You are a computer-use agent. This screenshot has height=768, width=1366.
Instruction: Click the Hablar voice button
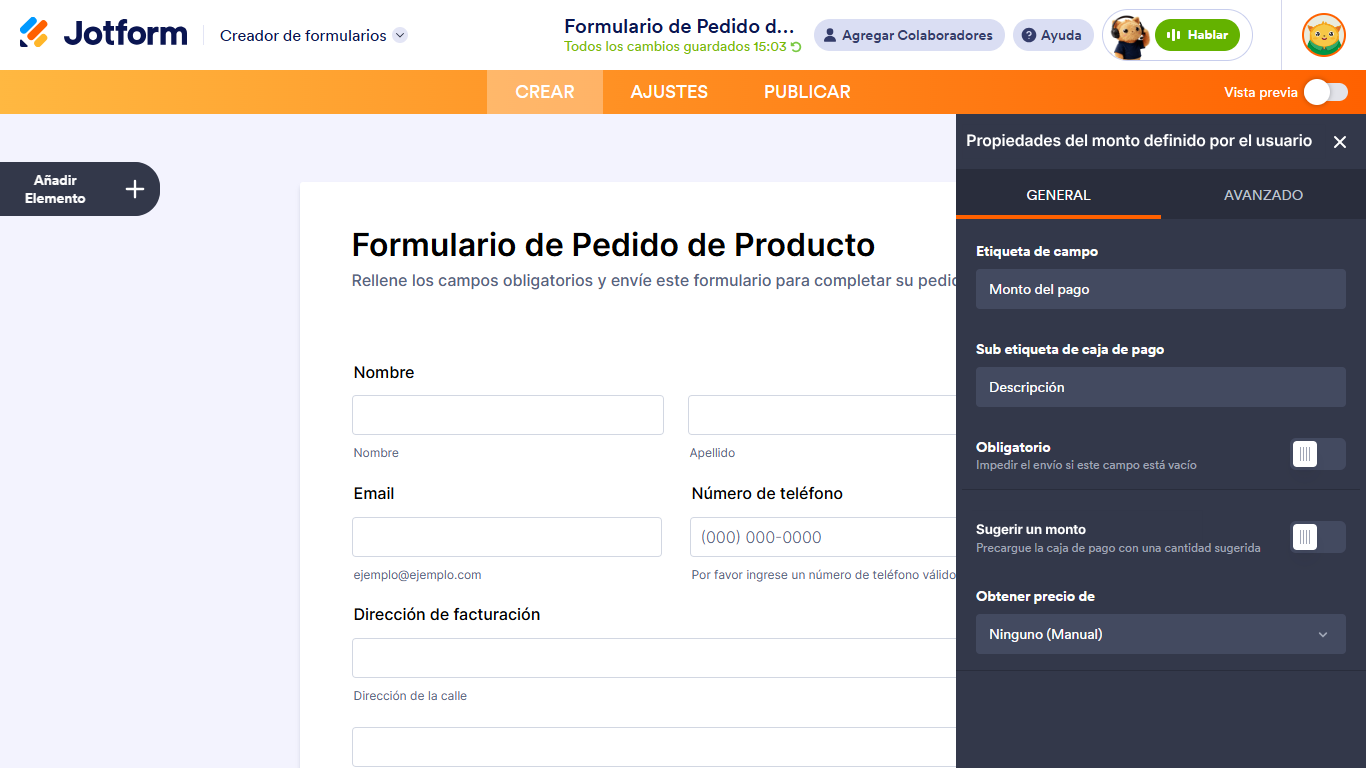[x=1197, y=35]
